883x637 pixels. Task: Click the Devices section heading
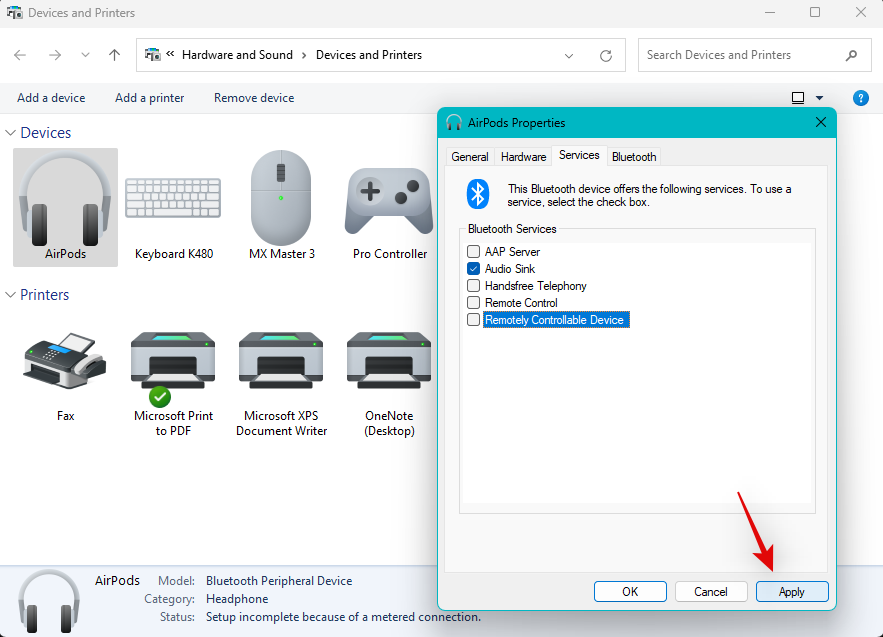click(46, 133)
